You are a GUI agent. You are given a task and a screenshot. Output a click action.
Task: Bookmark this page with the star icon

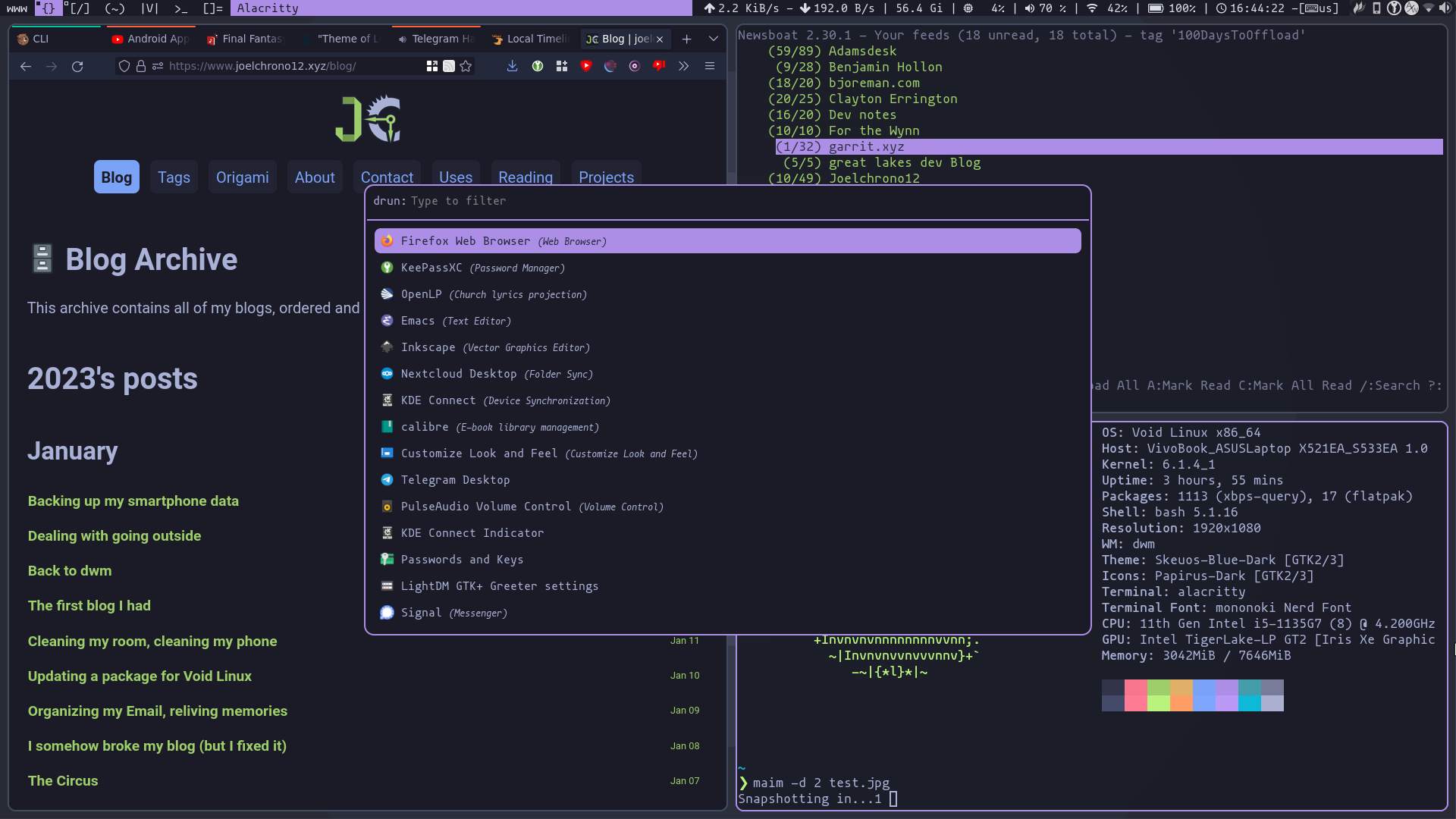[x=466, y=67]
